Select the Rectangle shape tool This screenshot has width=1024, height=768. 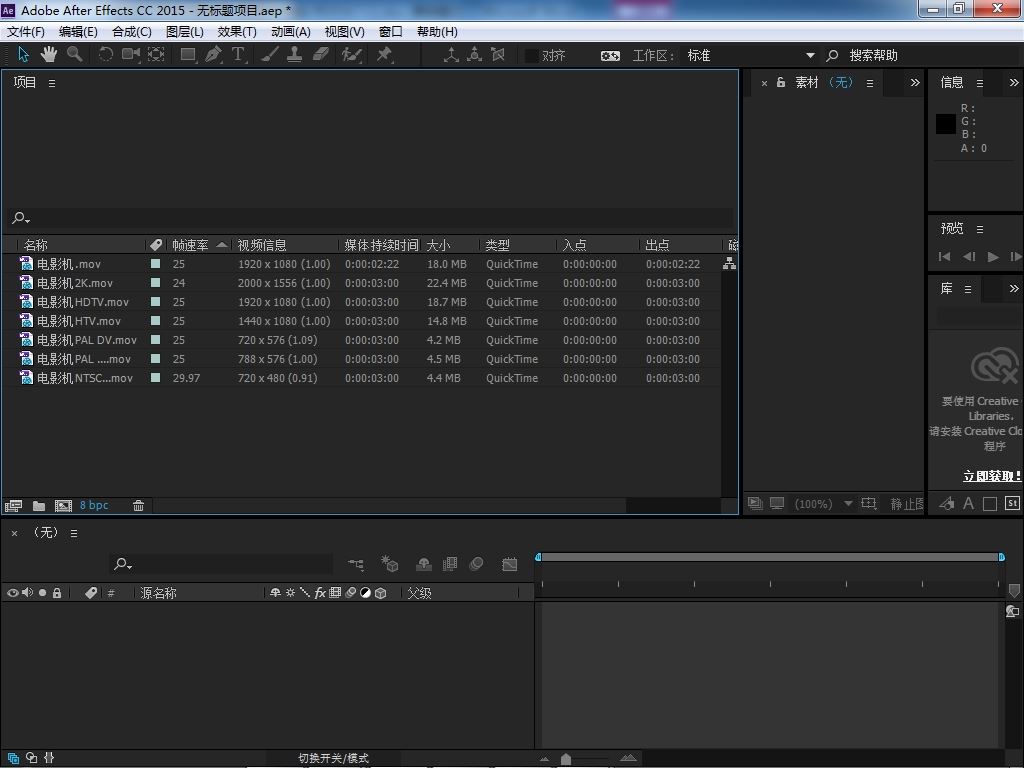tap(188, 55)
